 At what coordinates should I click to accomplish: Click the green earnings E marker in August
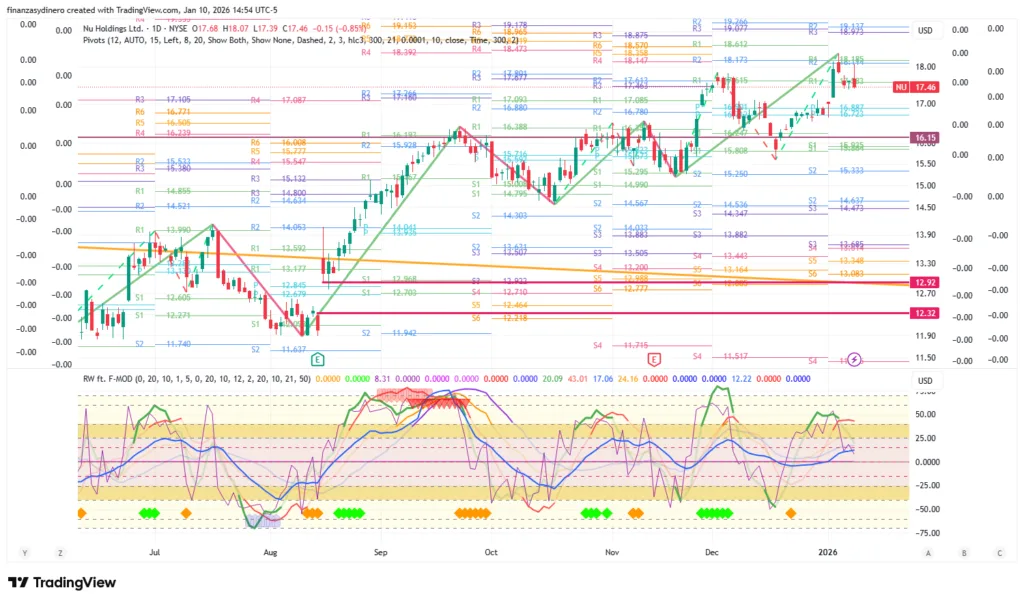tap(318, 359)
